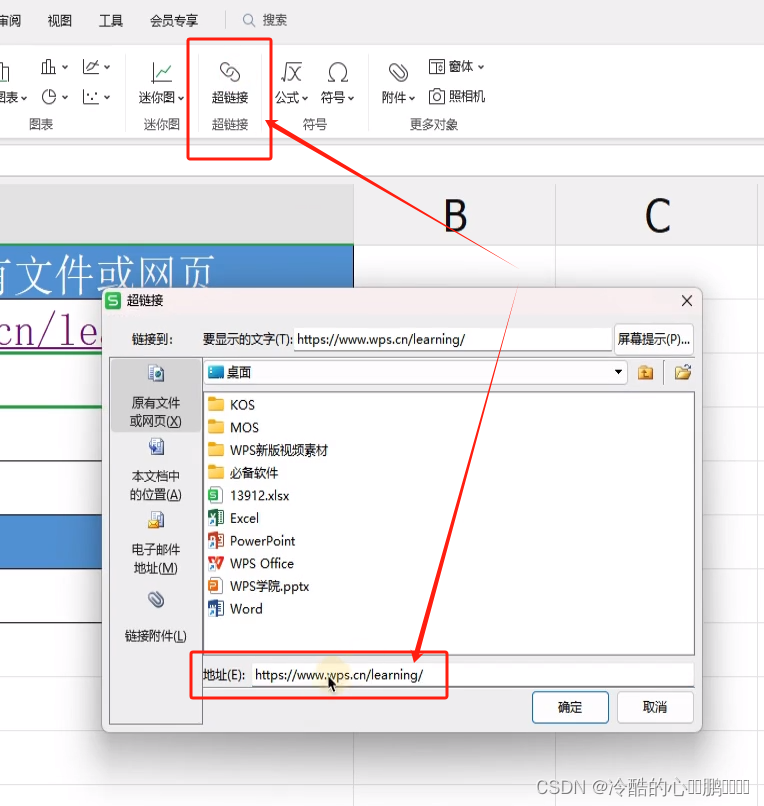Click the 取消 button

coord(655,707)
